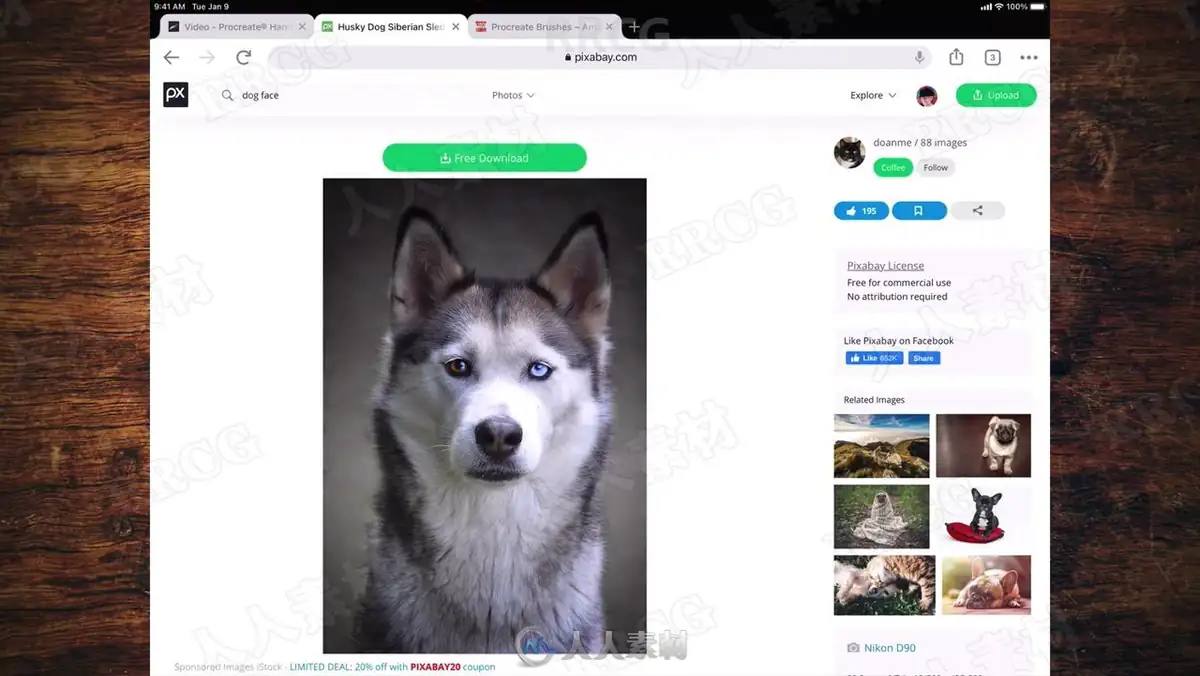Open the browser three-dot menu
Viewport: 1200px width, 676px height.
pos(1029,57)
